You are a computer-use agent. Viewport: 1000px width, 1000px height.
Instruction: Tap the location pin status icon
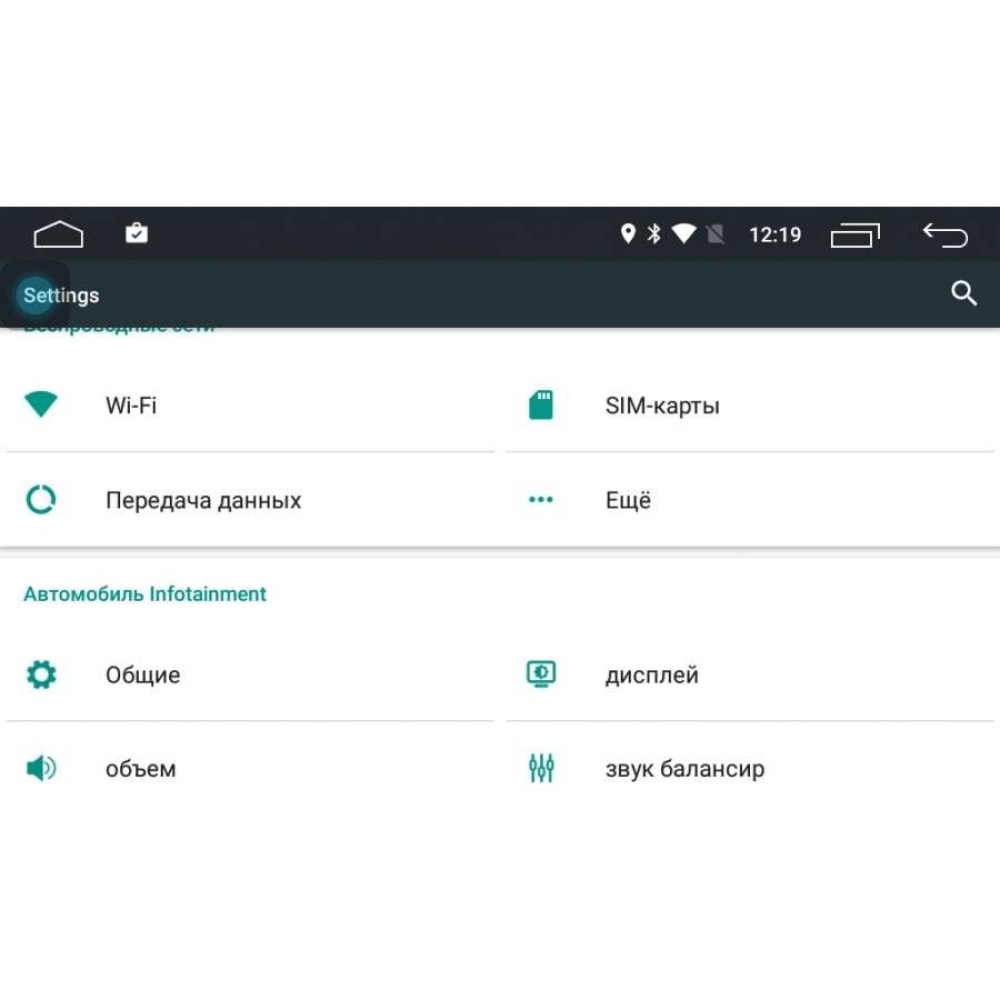628,233
